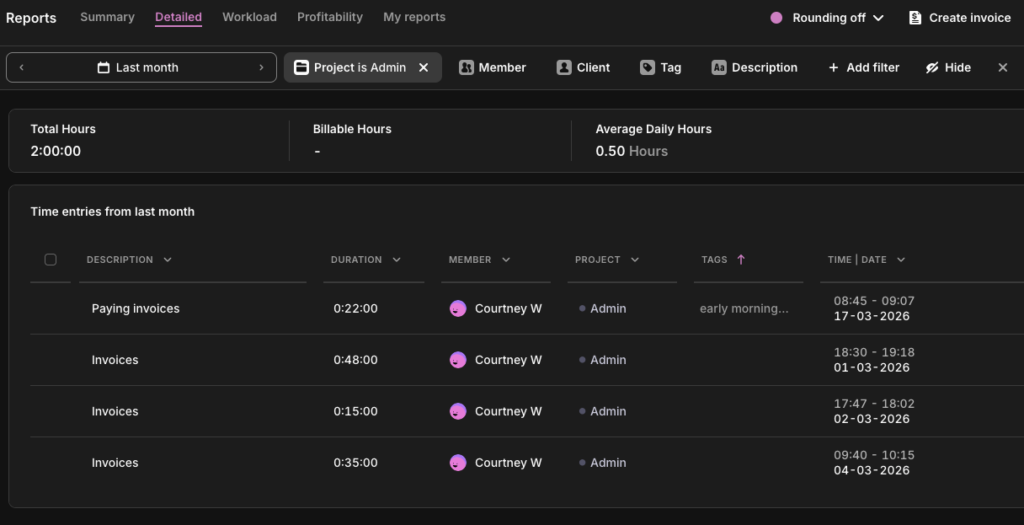Image resolution: width=1024 pixels, height=525 pixels.
Task: Expand the Duration column dropdown
Action: [397, 260]
